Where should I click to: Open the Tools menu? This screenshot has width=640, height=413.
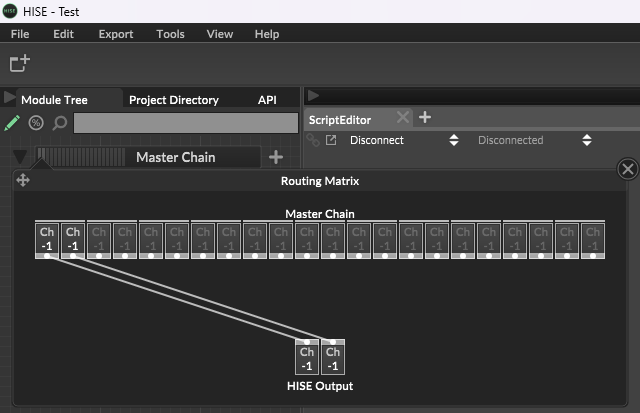(170, 34)
